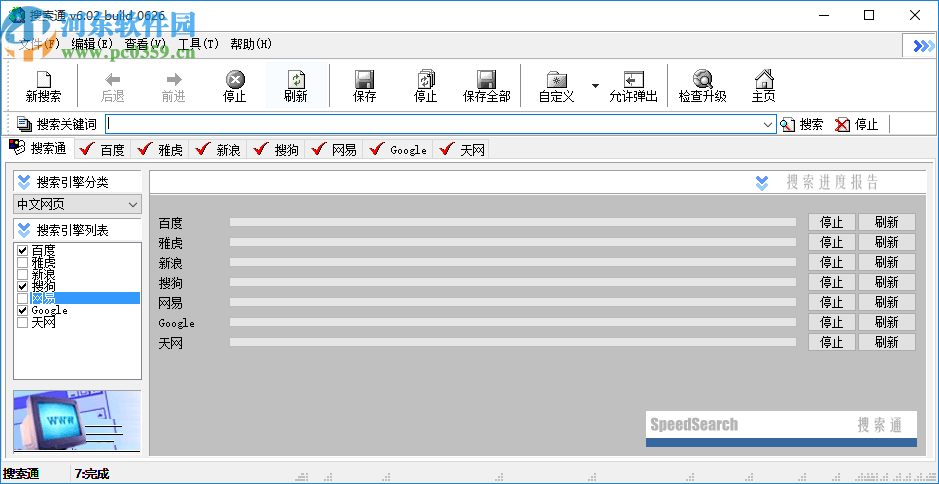Click the 检查升级 (Check Upgrade) icon
939x484 pixels.
[x=702, y=86]
